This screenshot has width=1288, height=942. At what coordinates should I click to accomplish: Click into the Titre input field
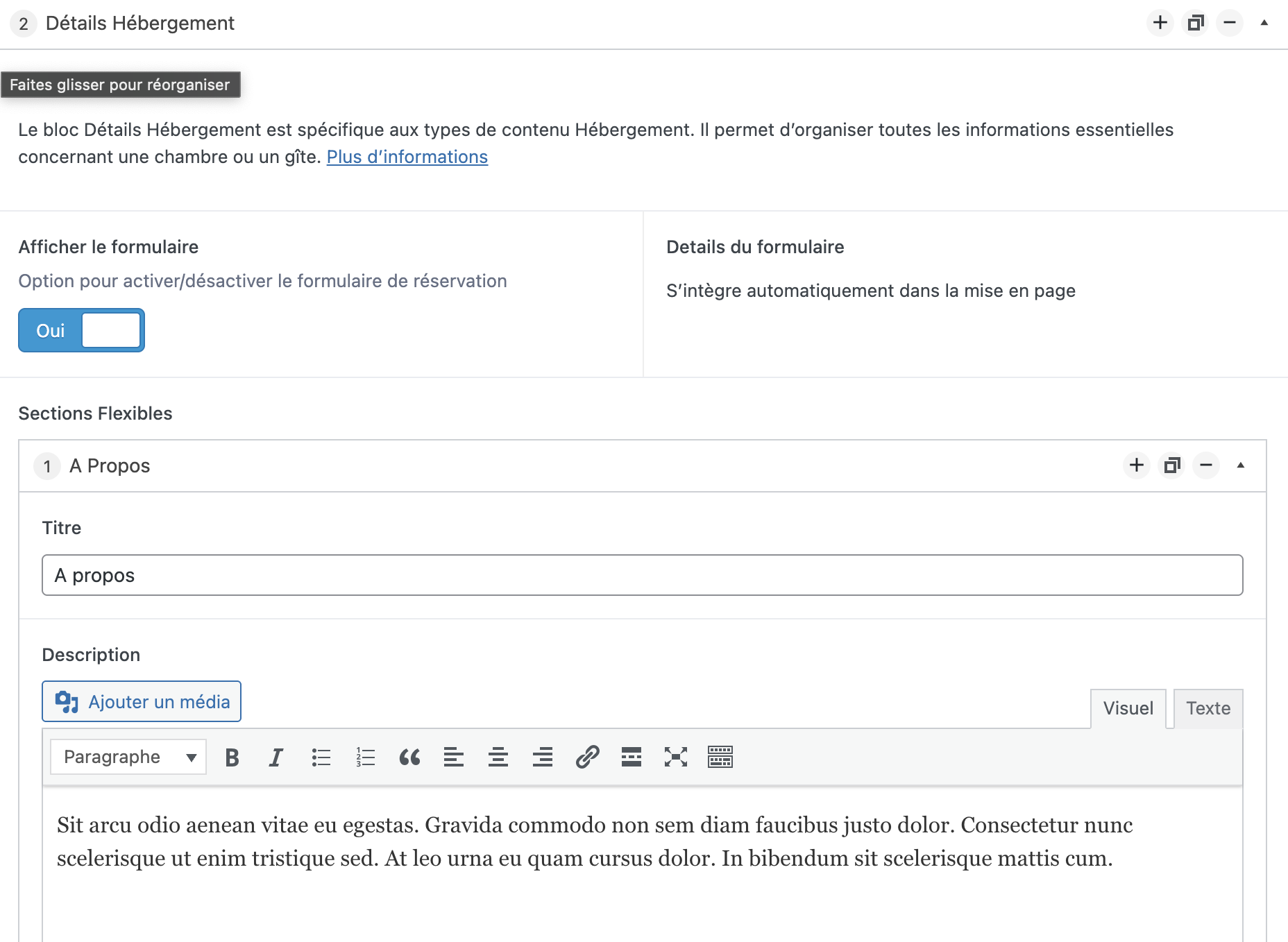[x=642, y=575]
